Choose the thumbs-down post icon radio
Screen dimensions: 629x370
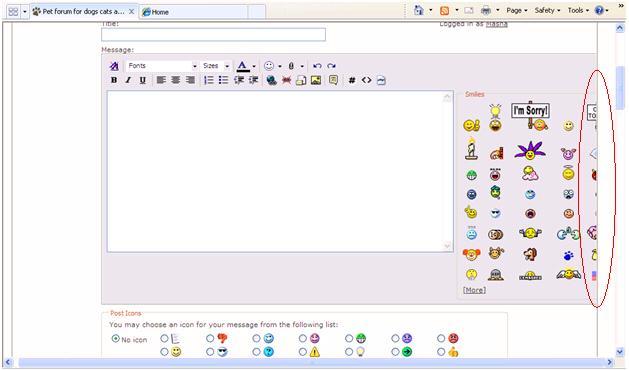pos(210,338)
